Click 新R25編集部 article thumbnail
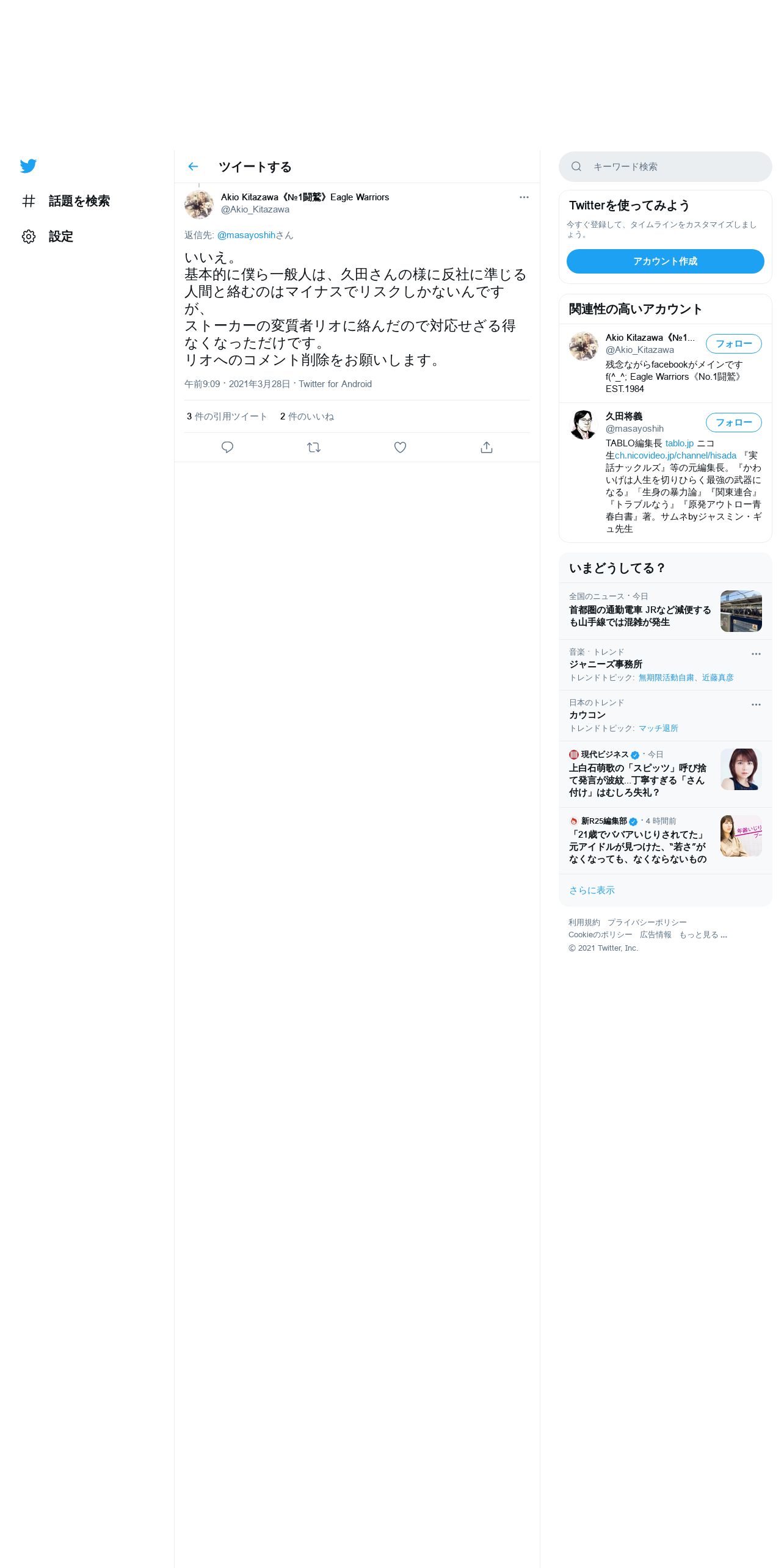Screen dimensions: 784x1568 point(741,836)
